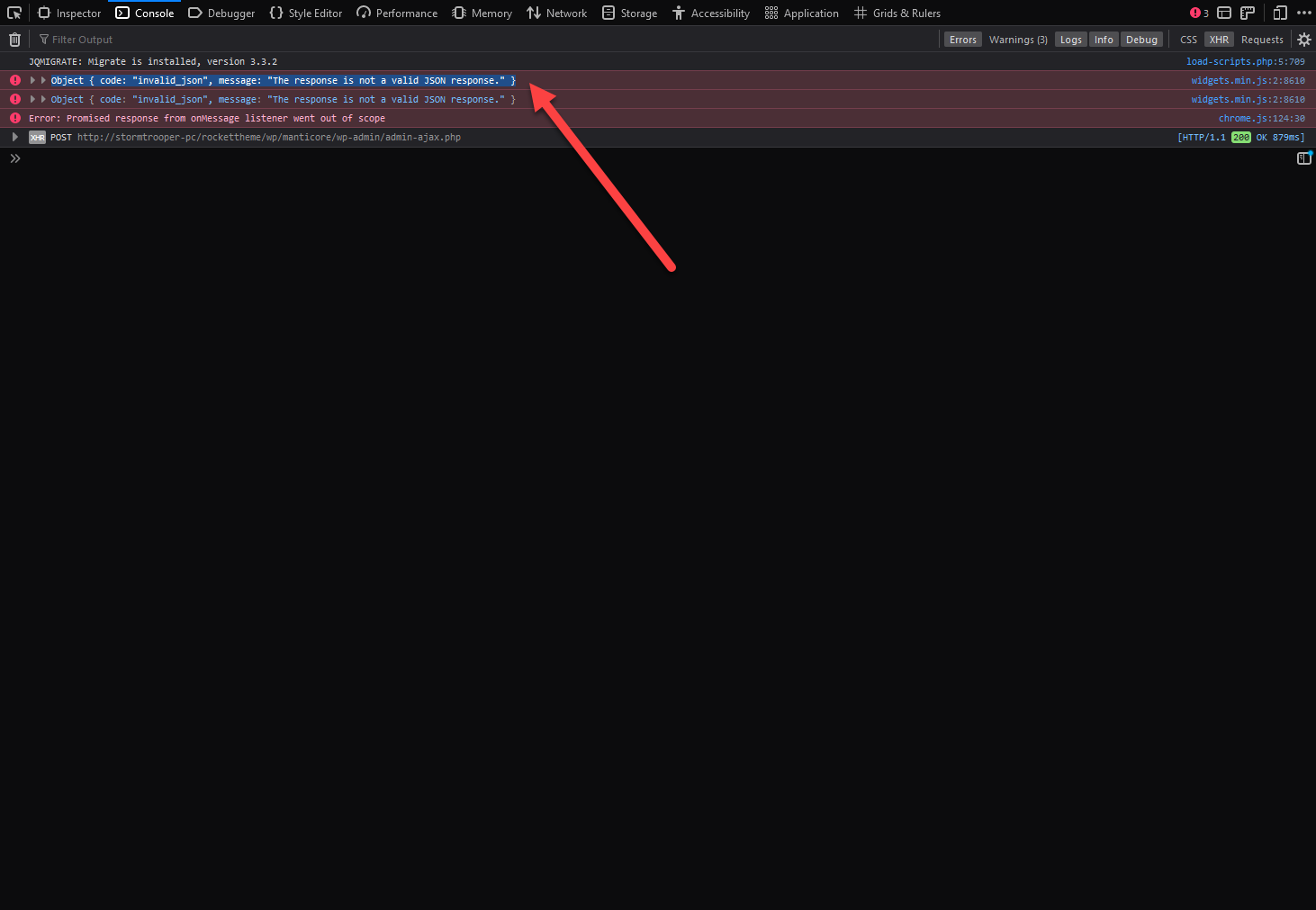This screenshot has width=1316, height=910.
Task: Open the devtools more options menu
Action: [1304, 13]
